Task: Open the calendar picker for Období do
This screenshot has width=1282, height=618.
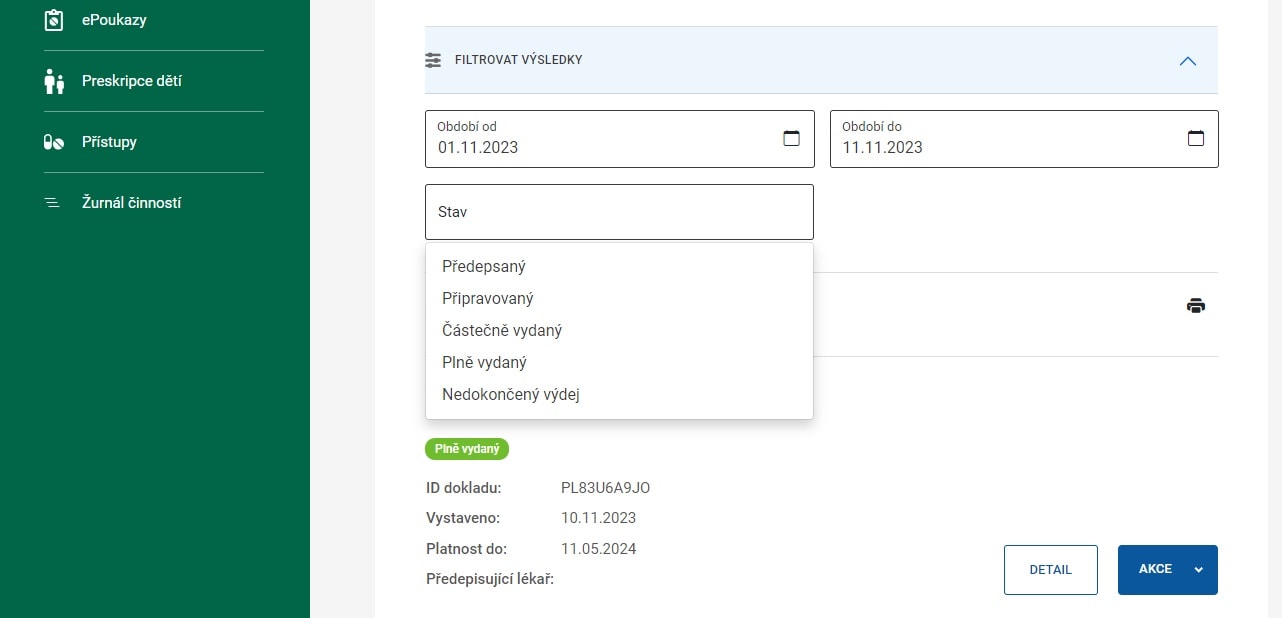Action: click(x=1195, y=139)
